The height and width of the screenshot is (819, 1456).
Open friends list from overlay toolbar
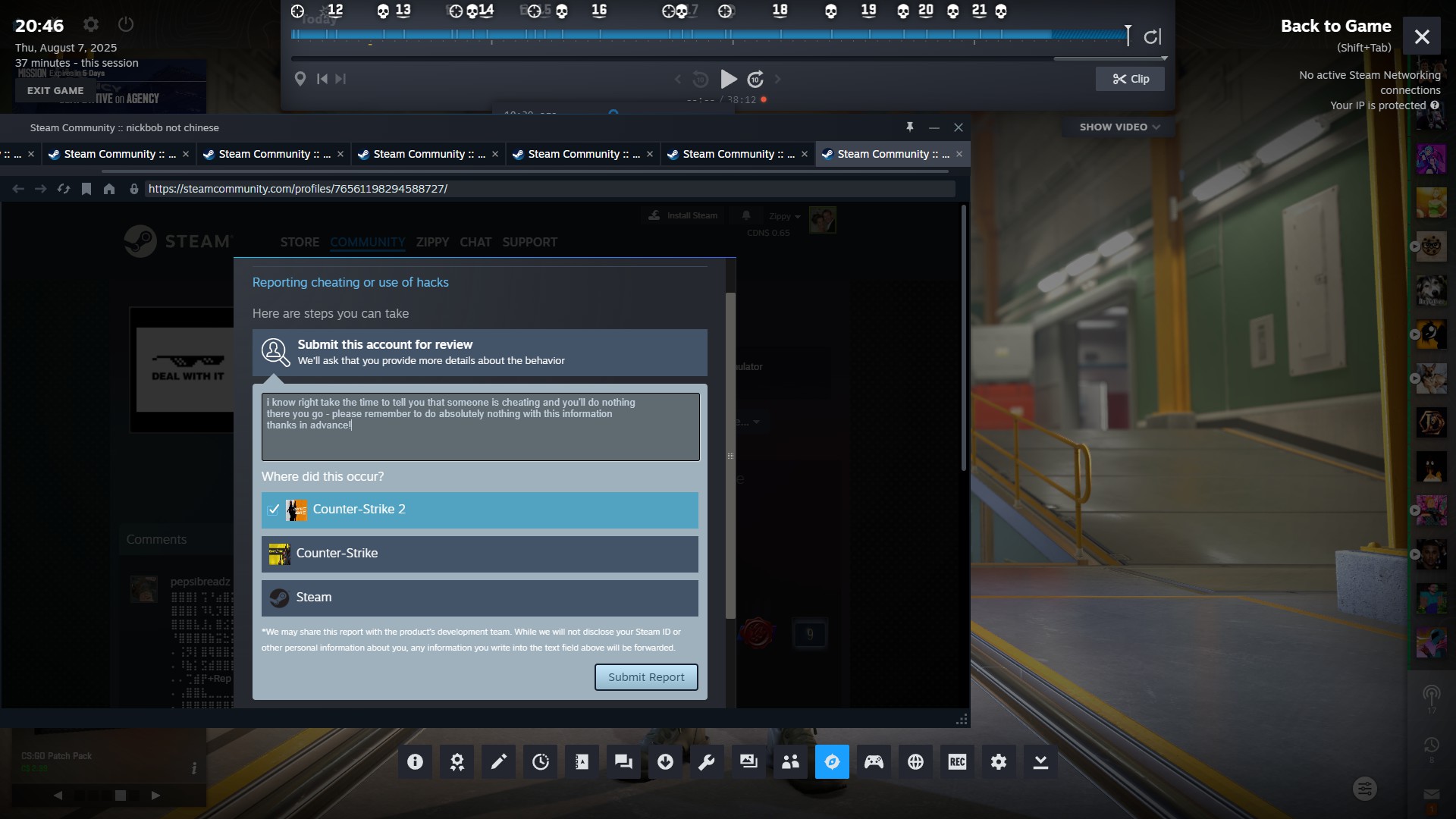(x=790, y=761)
